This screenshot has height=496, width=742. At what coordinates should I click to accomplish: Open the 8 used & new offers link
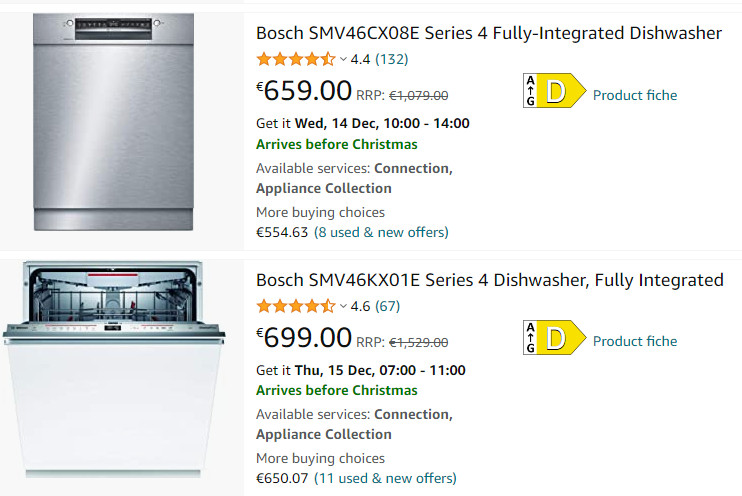click(x=381, y=232)
